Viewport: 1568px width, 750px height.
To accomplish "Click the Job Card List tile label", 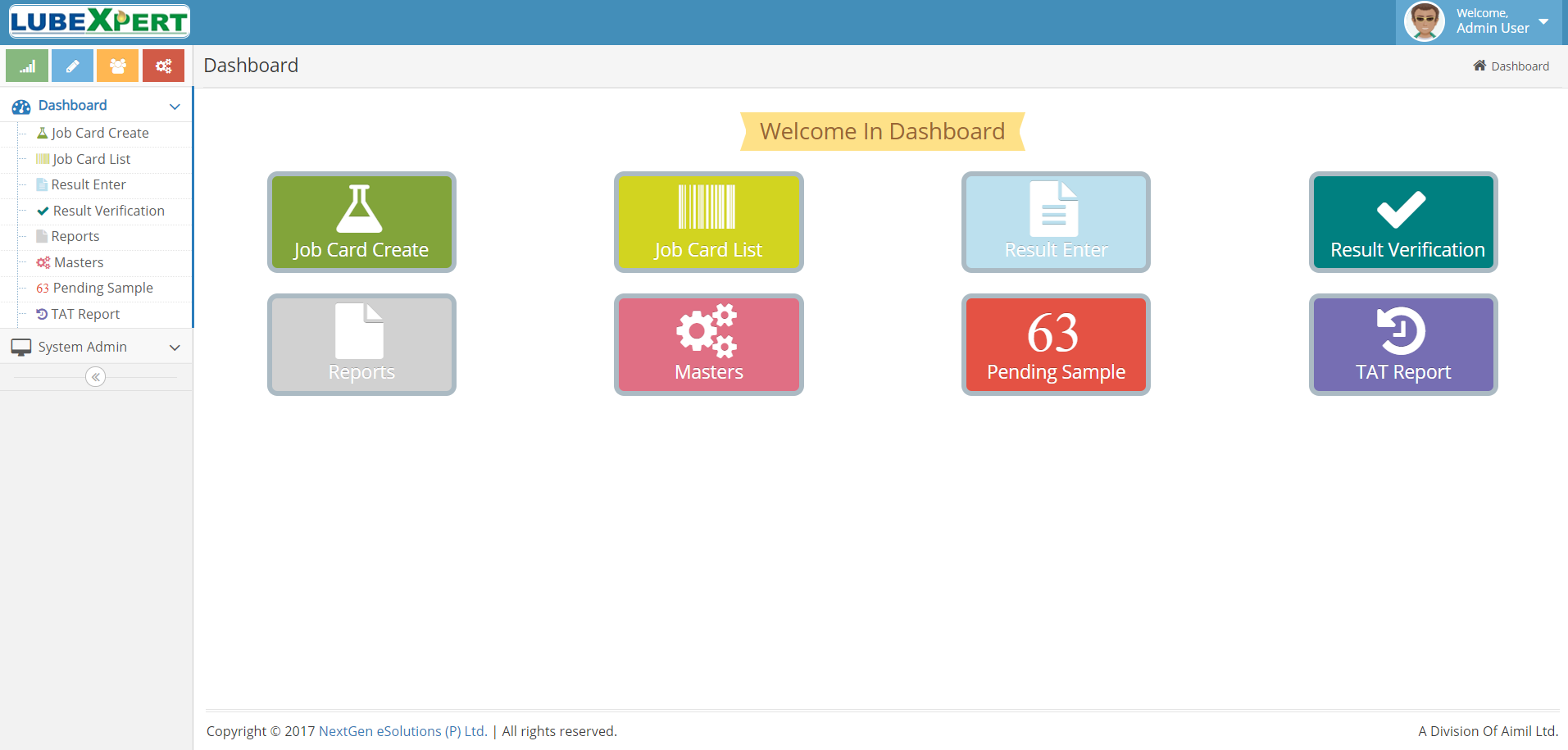I will (708, 250).
